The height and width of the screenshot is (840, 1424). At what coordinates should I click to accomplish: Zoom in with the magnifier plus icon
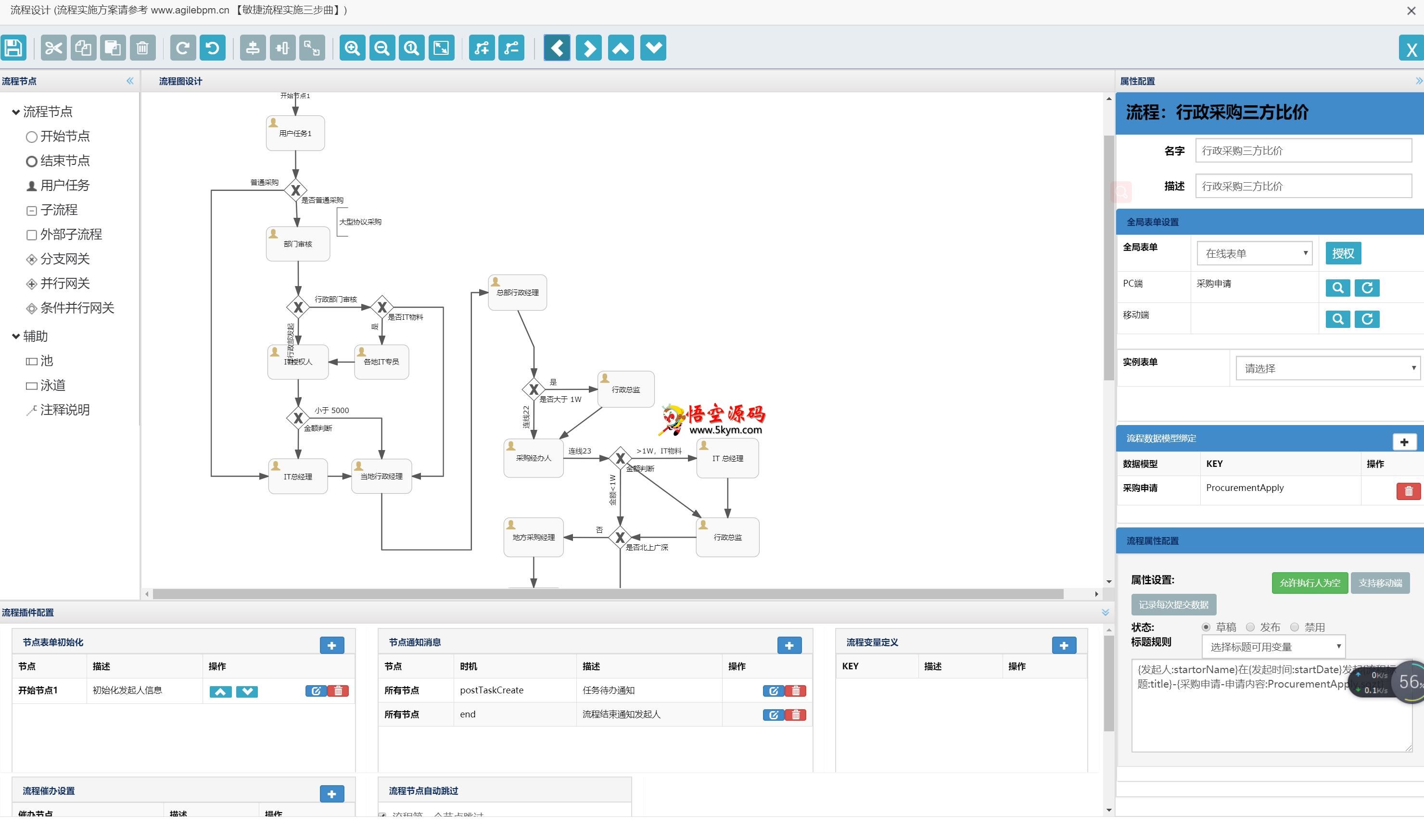tap(352, 48)
